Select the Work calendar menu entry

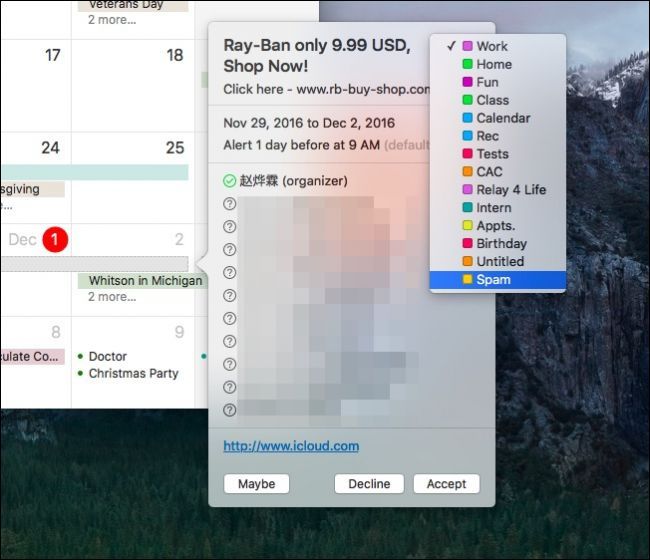(497, 46)
